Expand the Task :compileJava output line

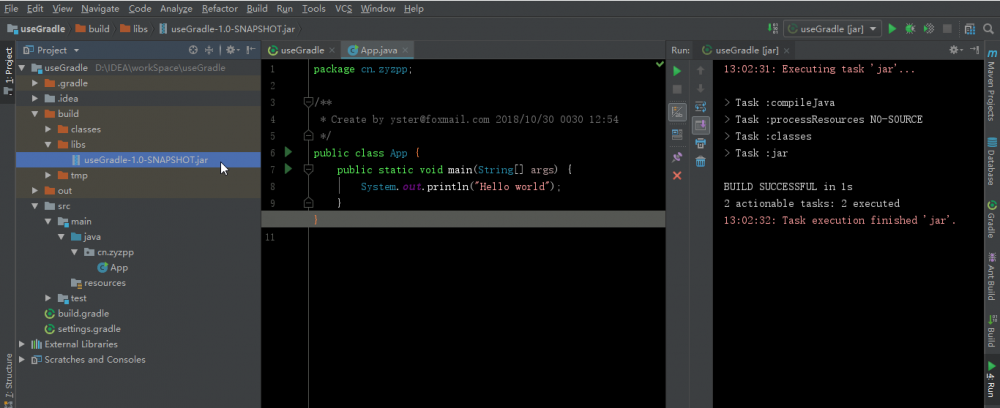click(727, 103)
